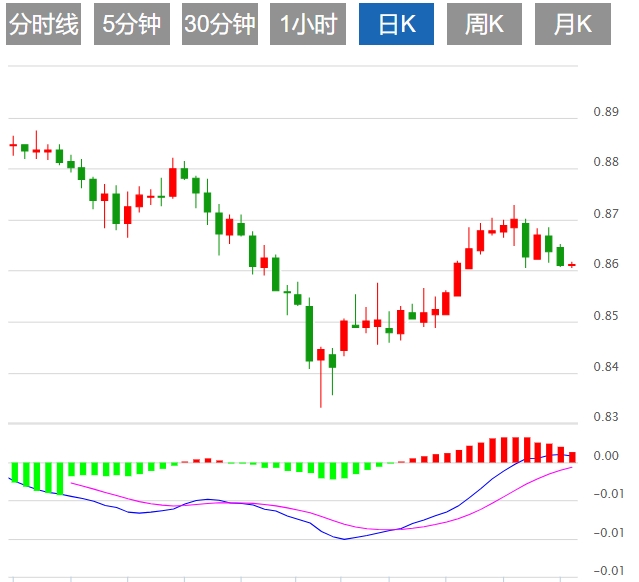Open the 1小时 chart tab
Viewport: 639px width, 582px height.
click(x=308, y=24)
